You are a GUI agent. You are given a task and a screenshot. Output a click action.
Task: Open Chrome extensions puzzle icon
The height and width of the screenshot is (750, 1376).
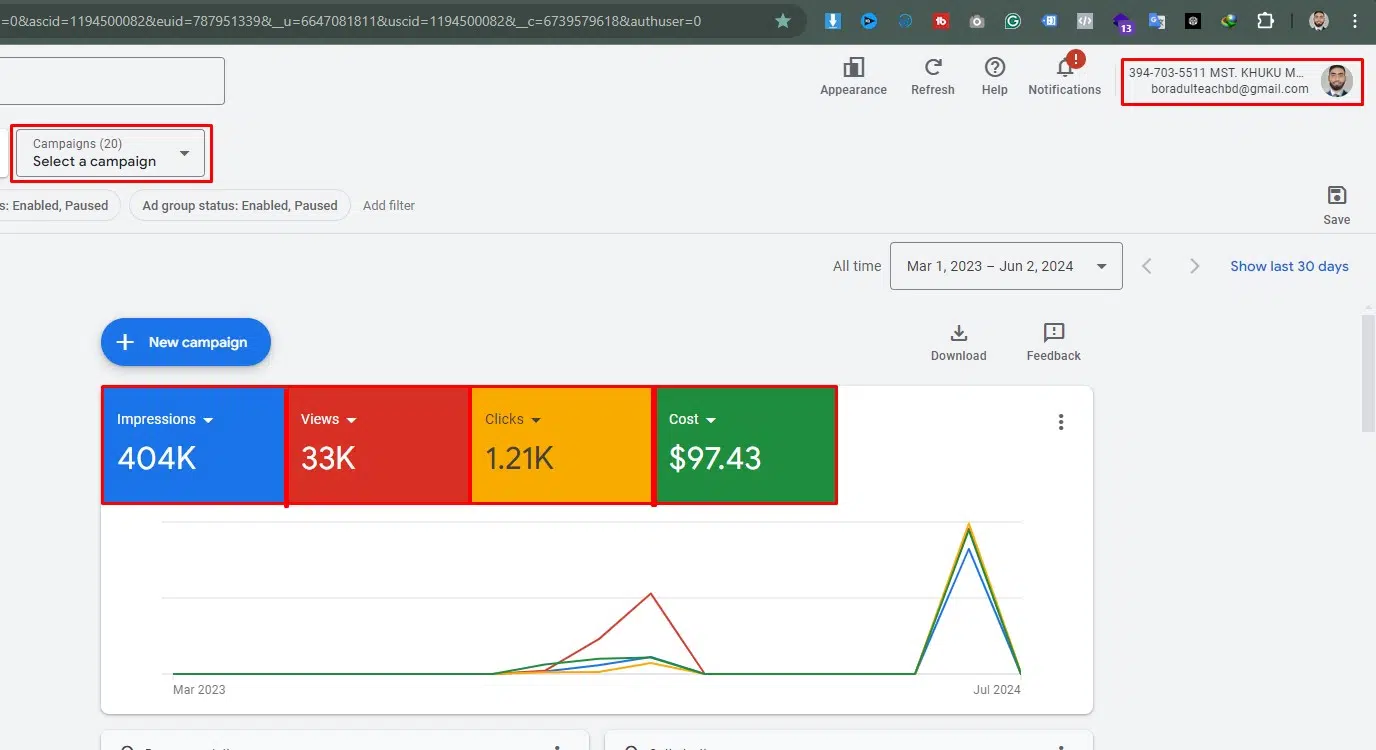1265,21
